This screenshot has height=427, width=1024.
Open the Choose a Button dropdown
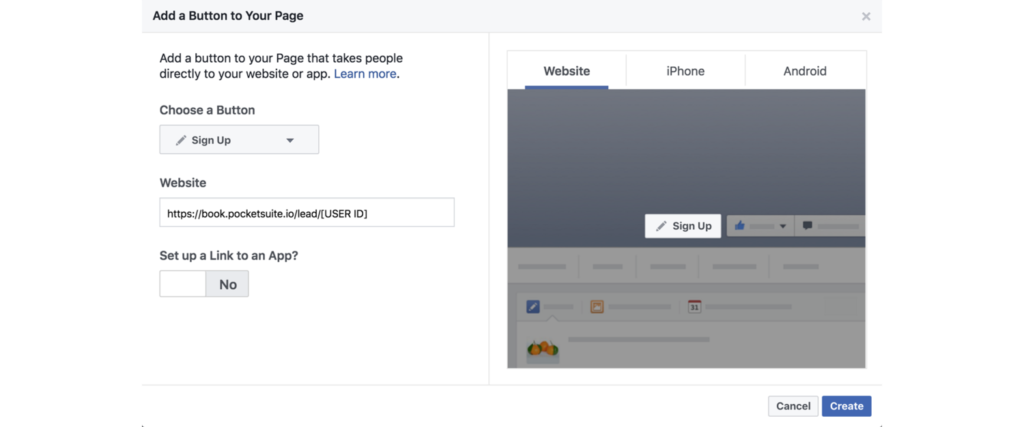(239, 140)
